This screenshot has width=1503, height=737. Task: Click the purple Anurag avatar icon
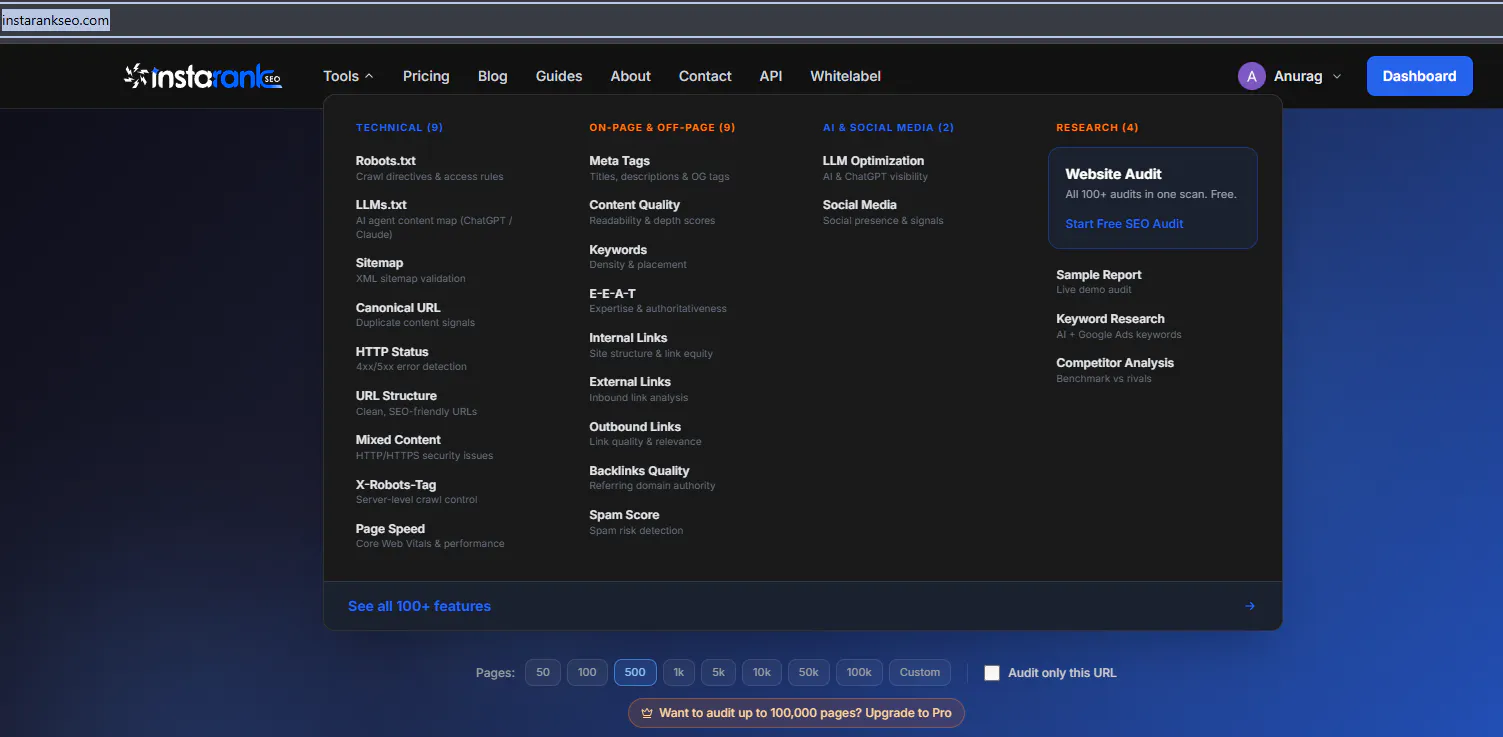coord(1251,76)
